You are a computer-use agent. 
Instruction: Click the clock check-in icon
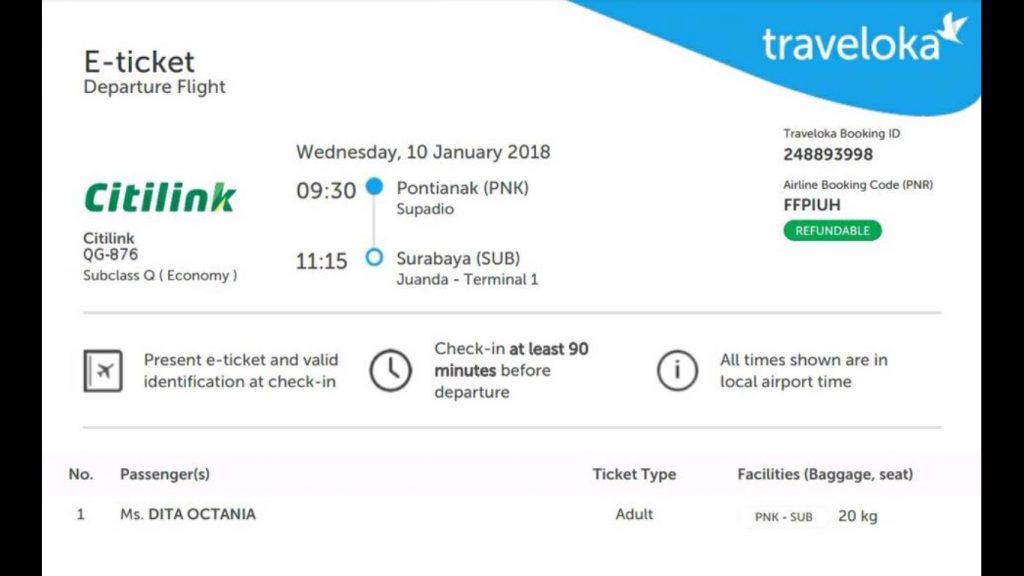tap(390, 371)
